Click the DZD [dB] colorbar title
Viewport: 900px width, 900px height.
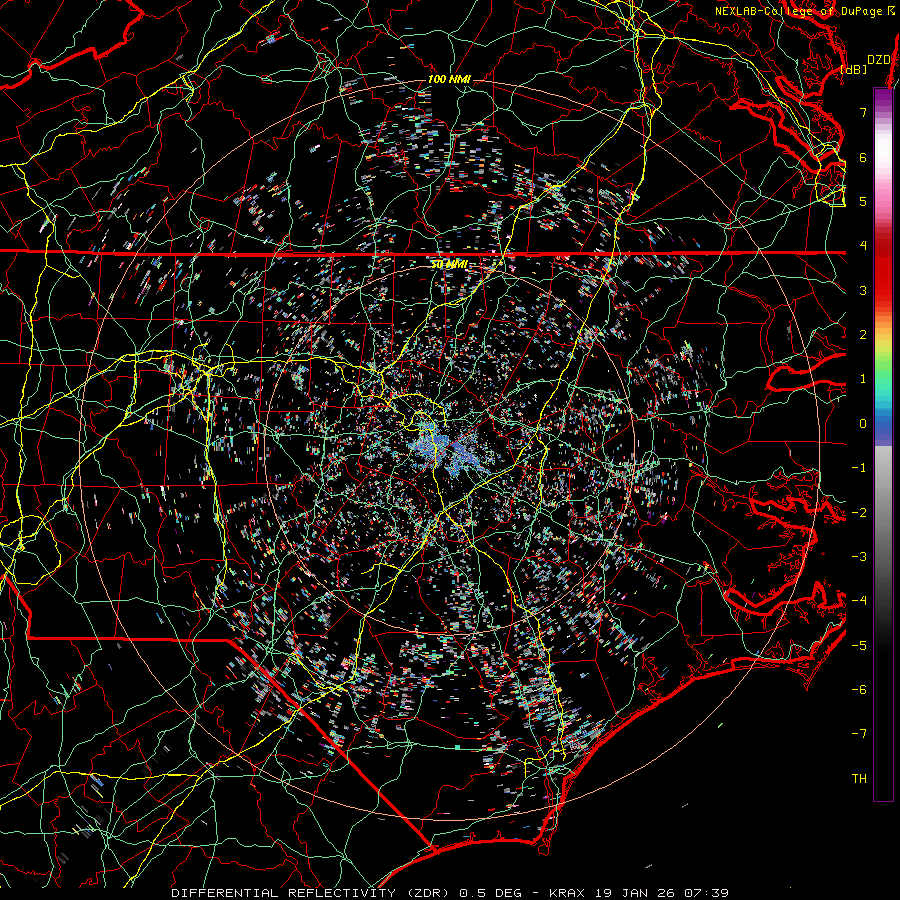[x=866, y=64]
